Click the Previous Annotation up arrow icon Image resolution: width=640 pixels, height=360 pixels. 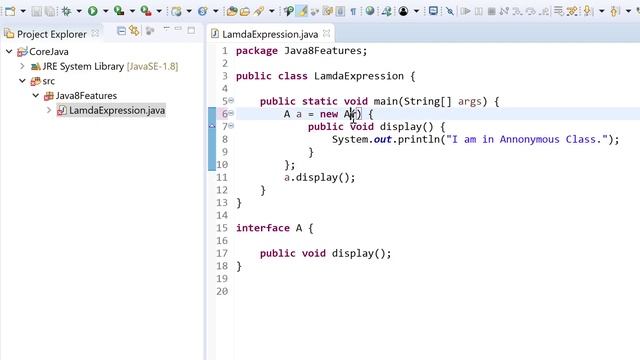point(614,11)
